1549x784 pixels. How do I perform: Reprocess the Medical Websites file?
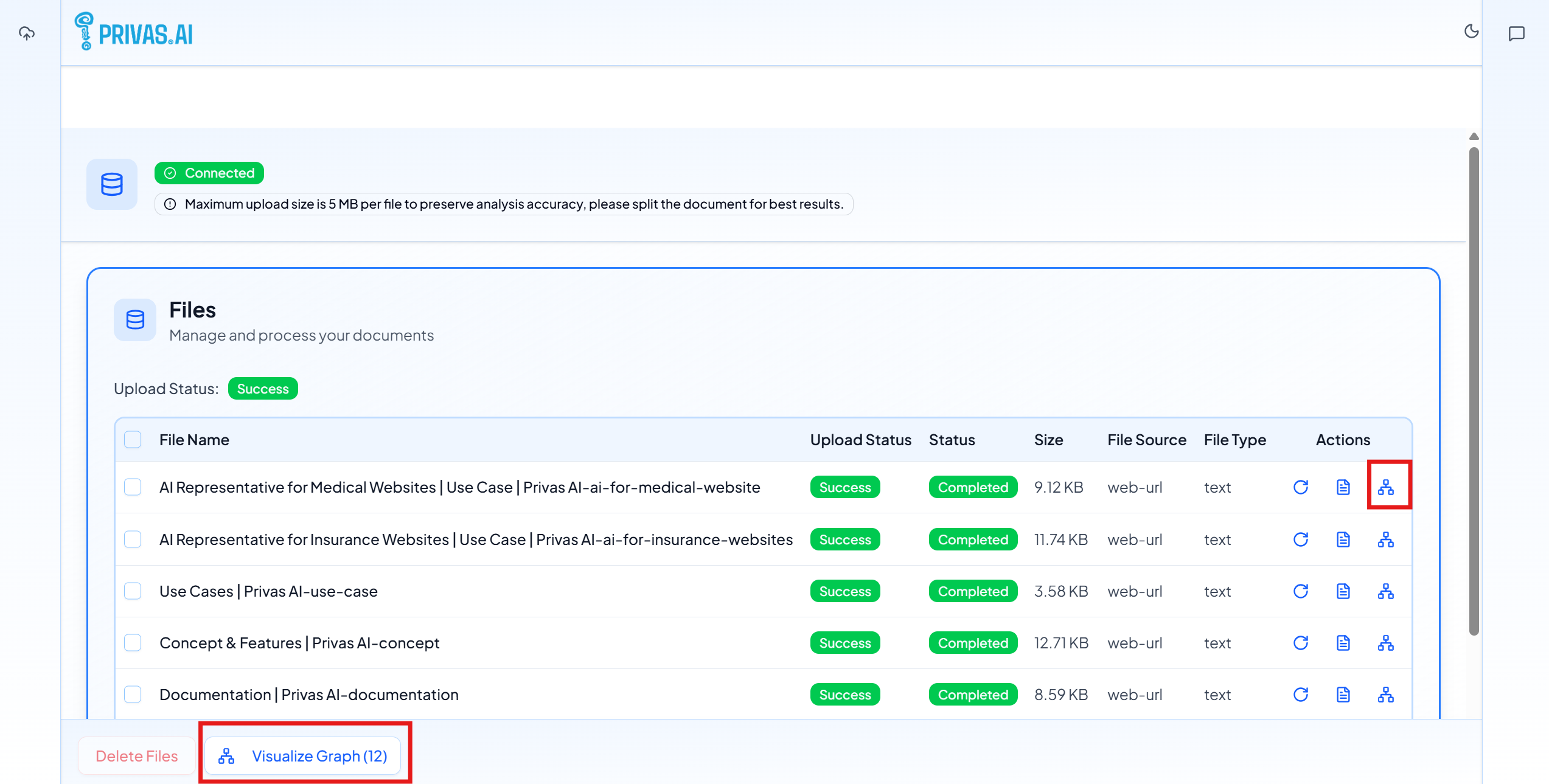(1301, 487)
